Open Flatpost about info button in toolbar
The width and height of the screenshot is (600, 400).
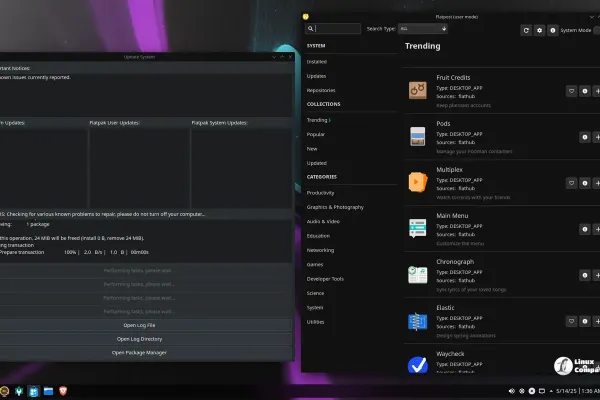(553, 30)
